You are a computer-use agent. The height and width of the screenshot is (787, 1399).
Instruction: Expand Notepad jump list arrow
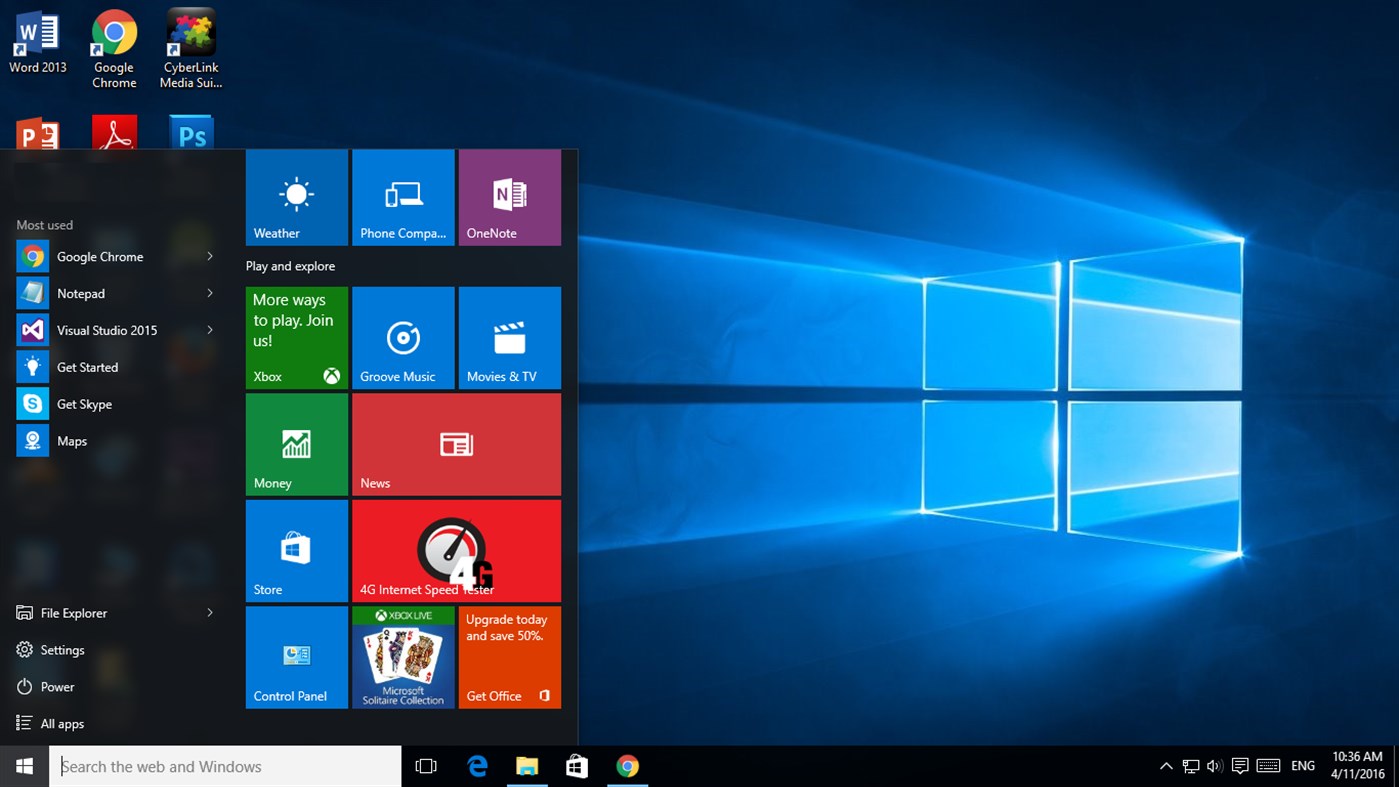click(210, 293)
